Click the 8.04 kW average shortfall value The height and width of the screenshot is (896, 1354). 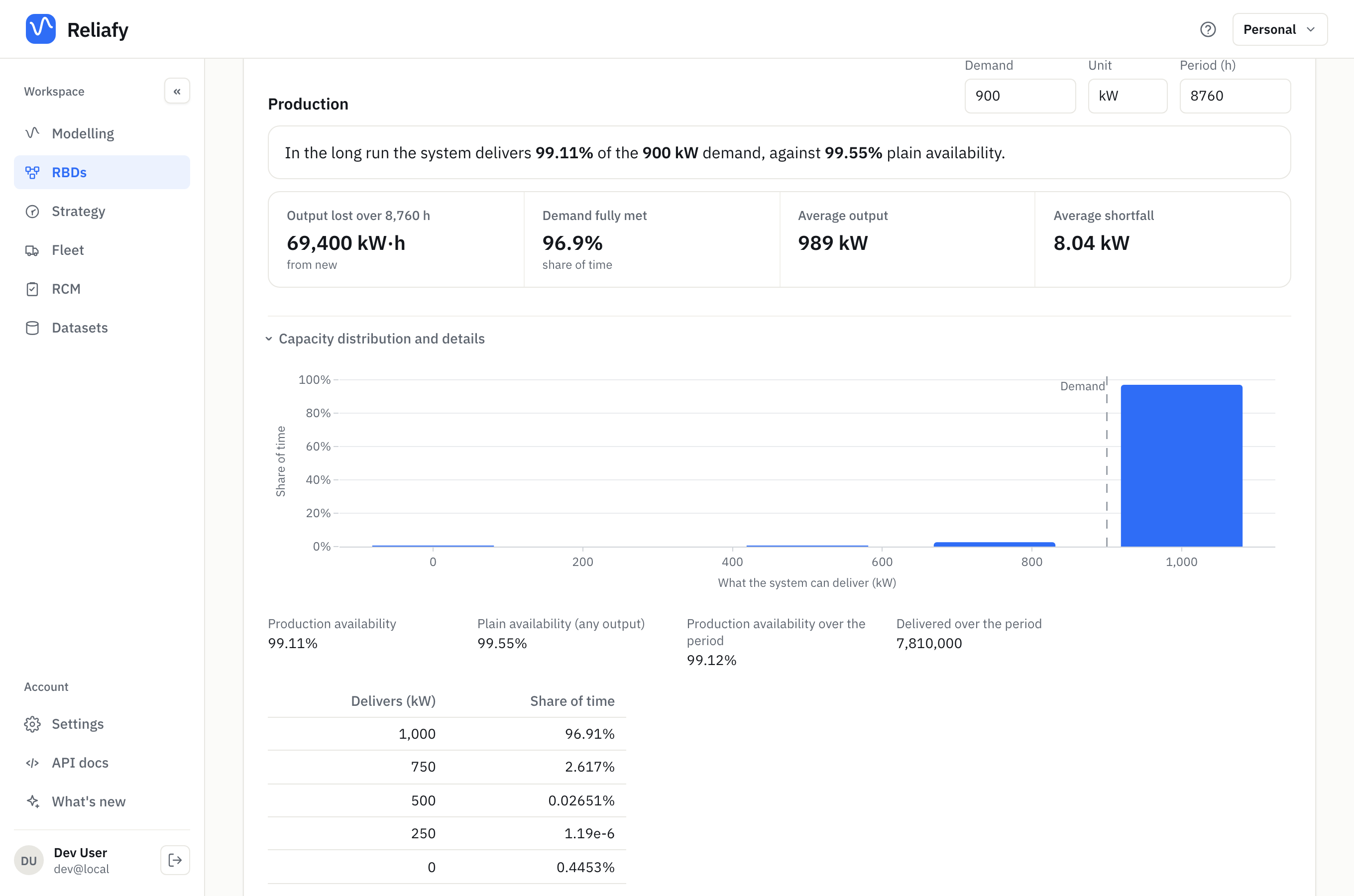1091,243
